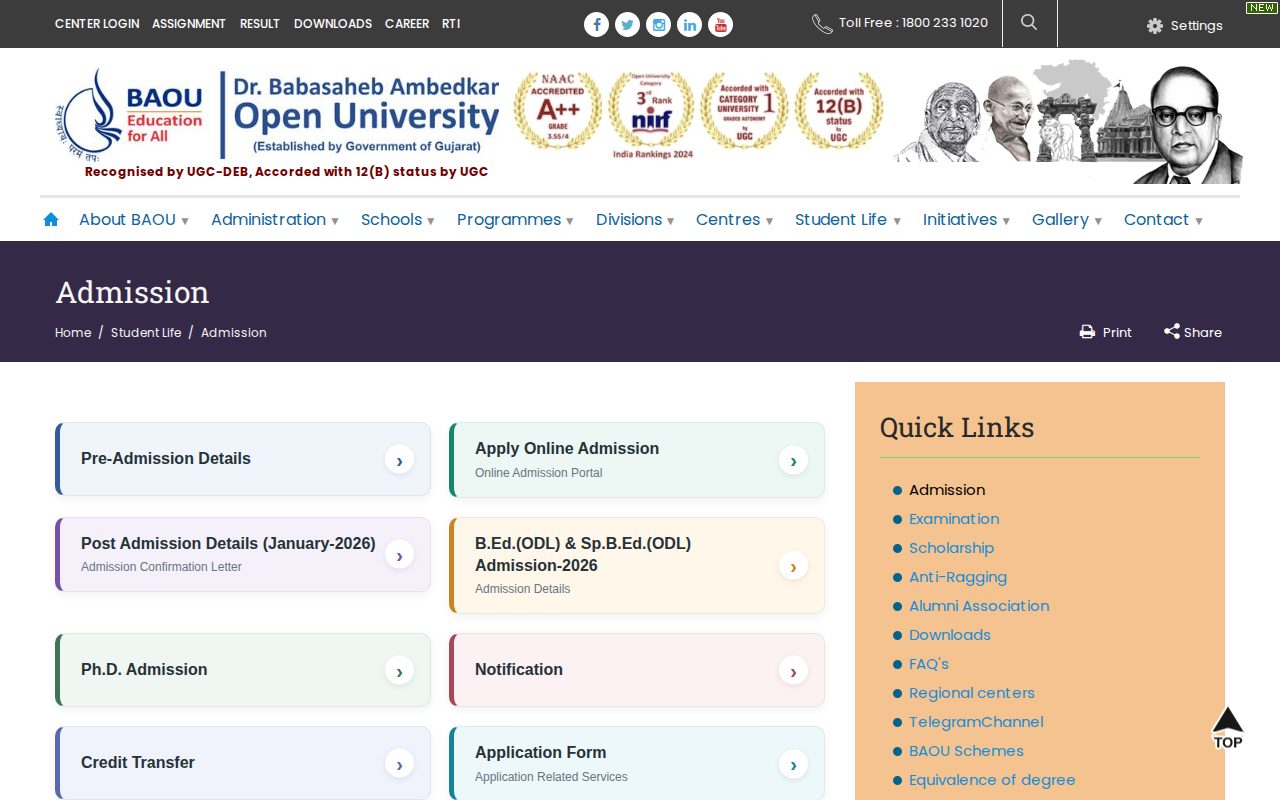
Task: Open TelegramChannel in Quick Links
Action: coord(976,722)
